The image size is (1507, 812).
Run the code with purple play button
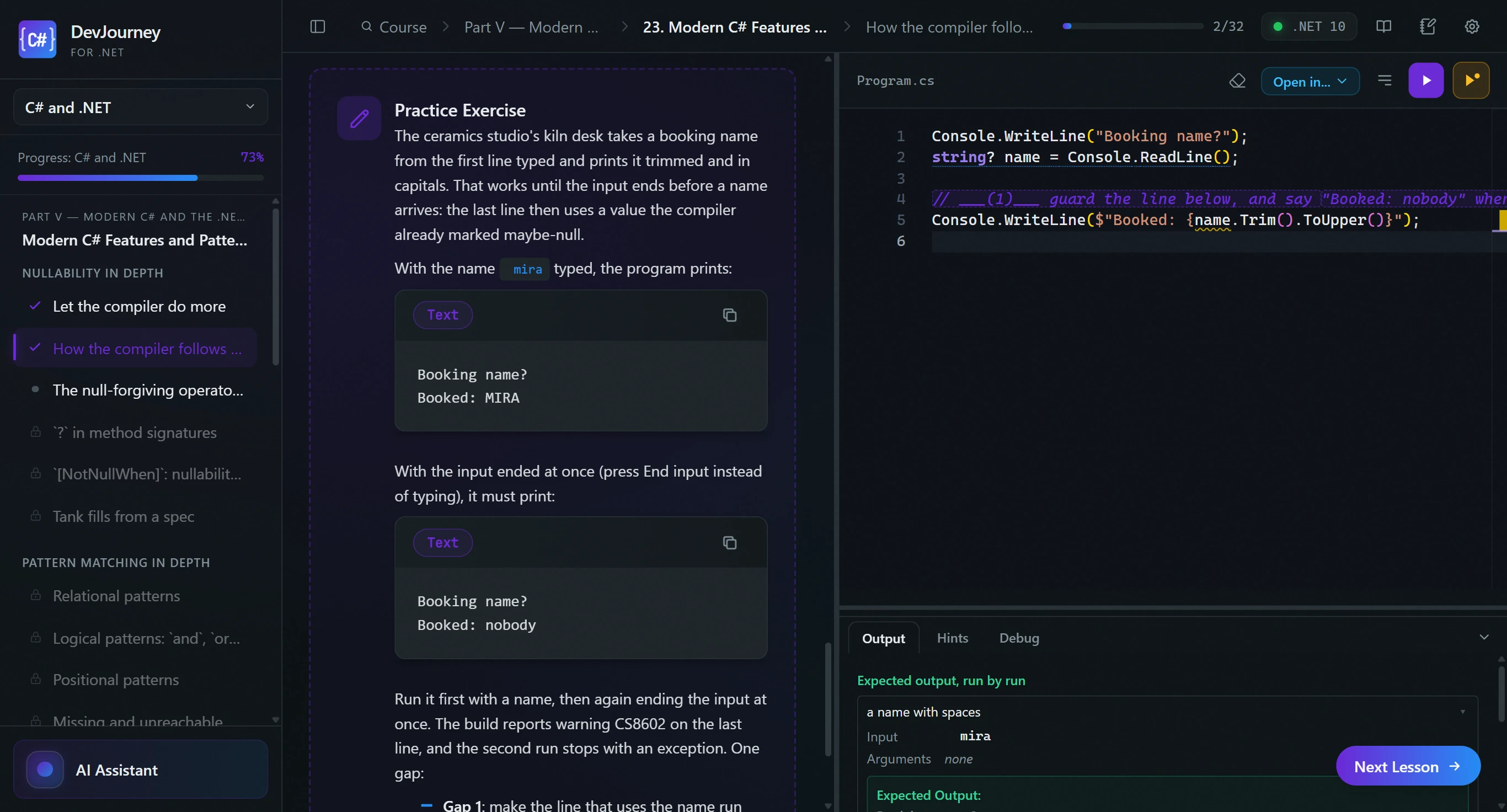[x=1426, y=81]
